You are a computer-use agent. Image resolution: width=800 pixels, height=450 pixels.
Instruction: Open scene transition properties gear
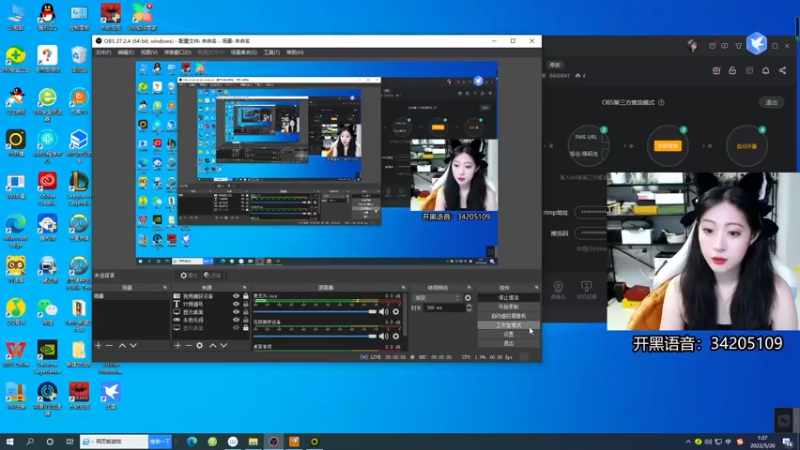pyautogui.click(x=467, y=298)
